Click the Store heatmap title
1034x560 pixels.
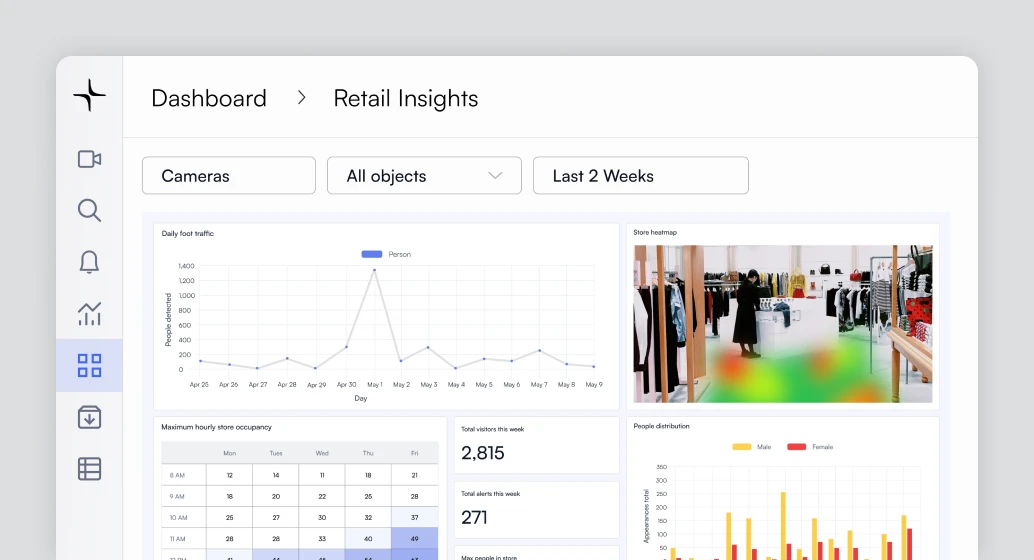[655, 232]
